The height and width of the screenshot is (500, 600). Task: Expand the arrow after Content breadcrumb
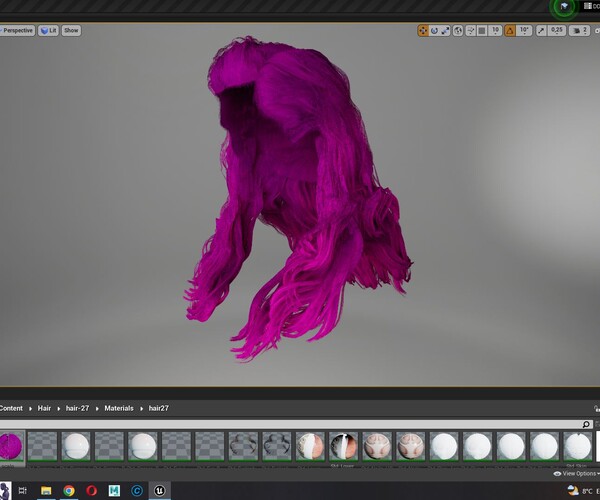[x=30, y=409]
